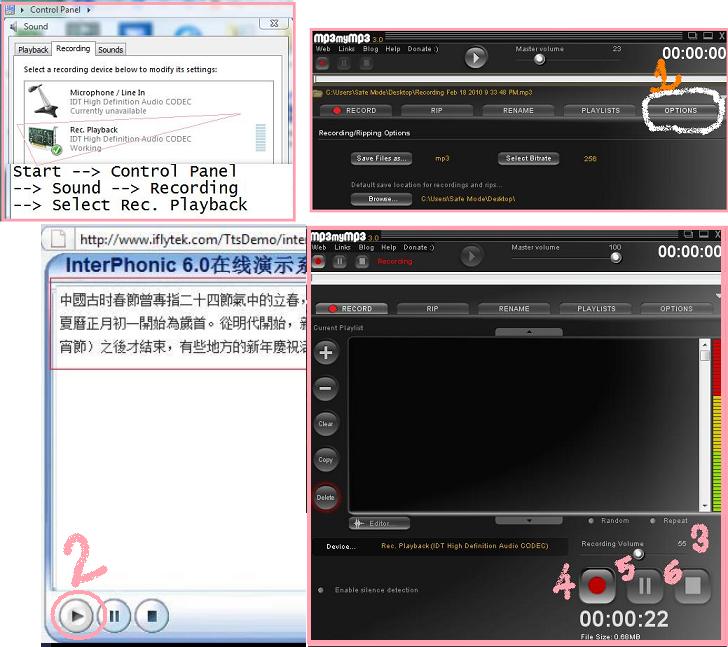
Task: Select the Microphone / Line In device
Action: (149, 101)
